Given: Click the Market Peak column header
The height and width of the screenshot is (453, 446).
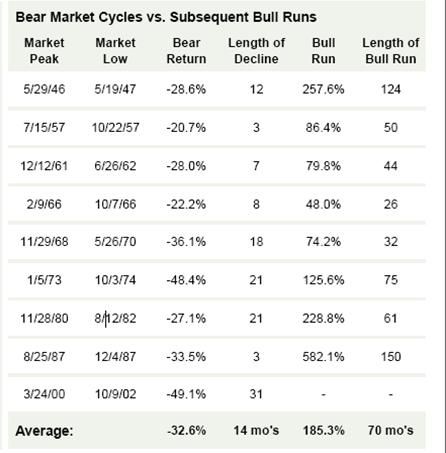Looking at the screenshot, I should coord(44,51).
